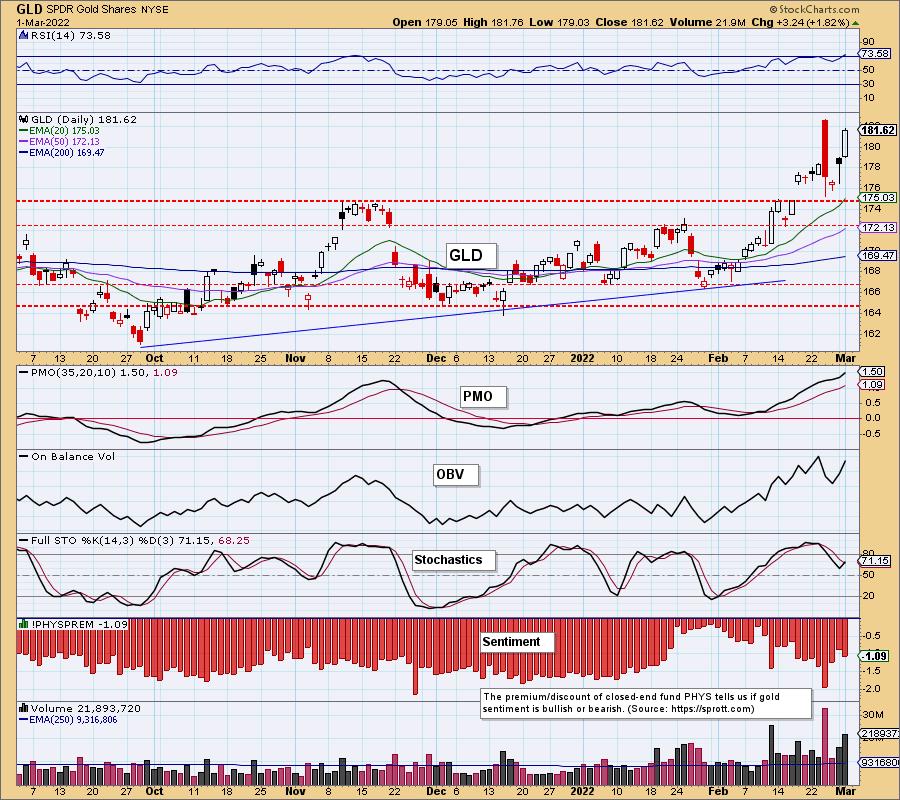Screen dimensions: 900x800
Task: Click the 71.15 stochastic value tag
Action: pyautogui.click(x=874, y=561)
